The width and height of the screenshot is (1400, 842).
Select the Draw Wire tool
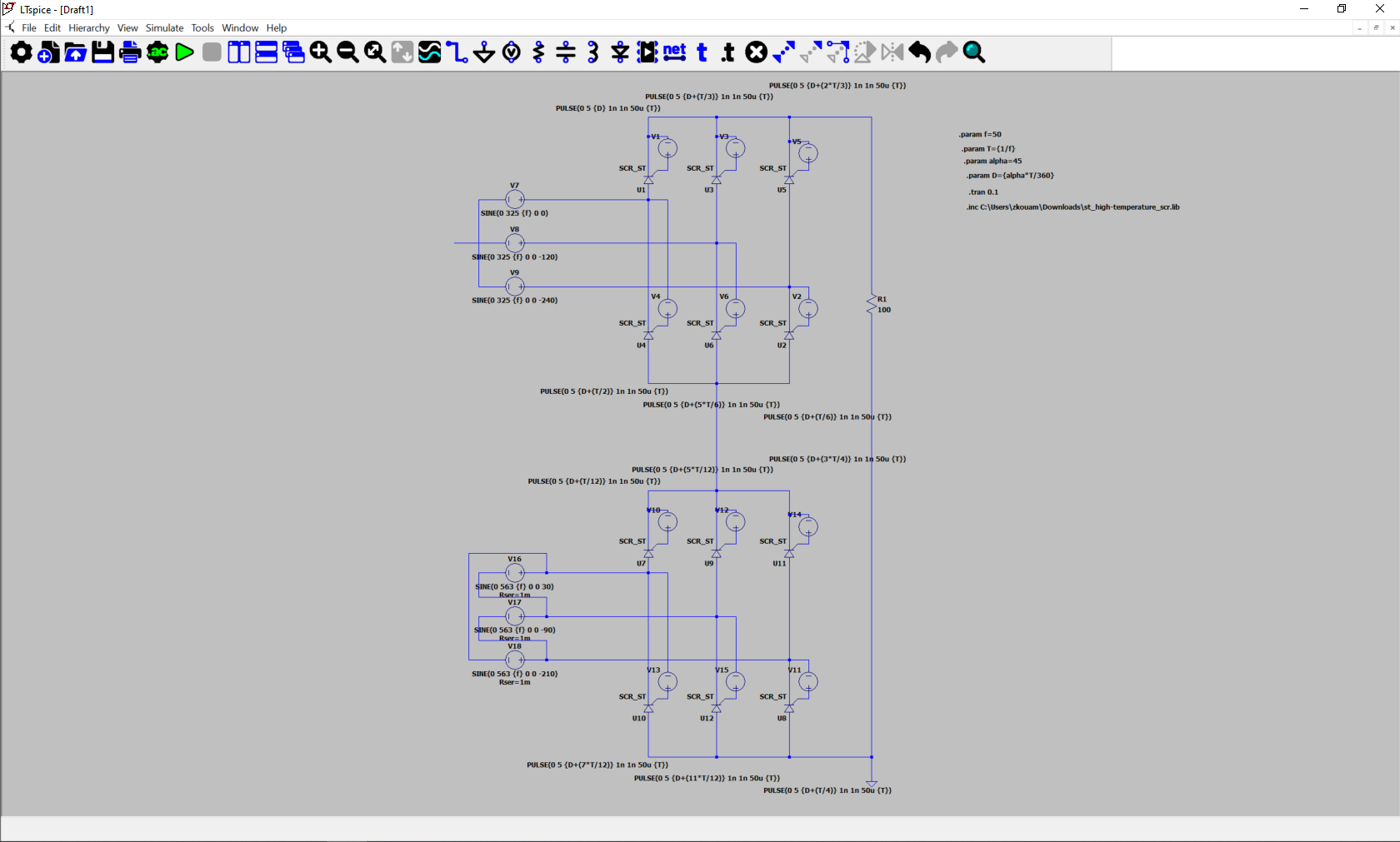457,52
